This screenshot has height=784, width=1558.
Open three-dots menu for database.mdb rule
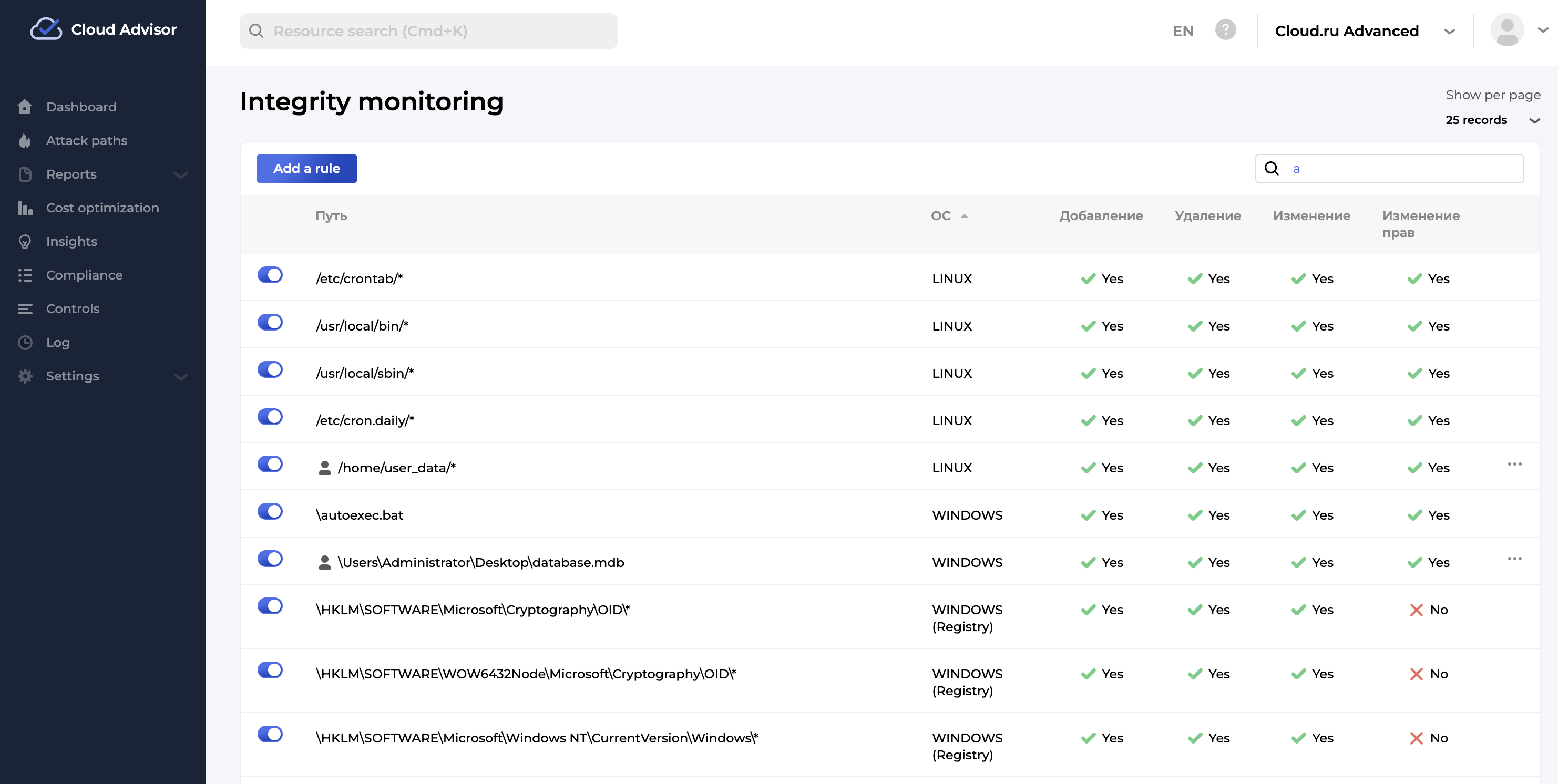1514,559
